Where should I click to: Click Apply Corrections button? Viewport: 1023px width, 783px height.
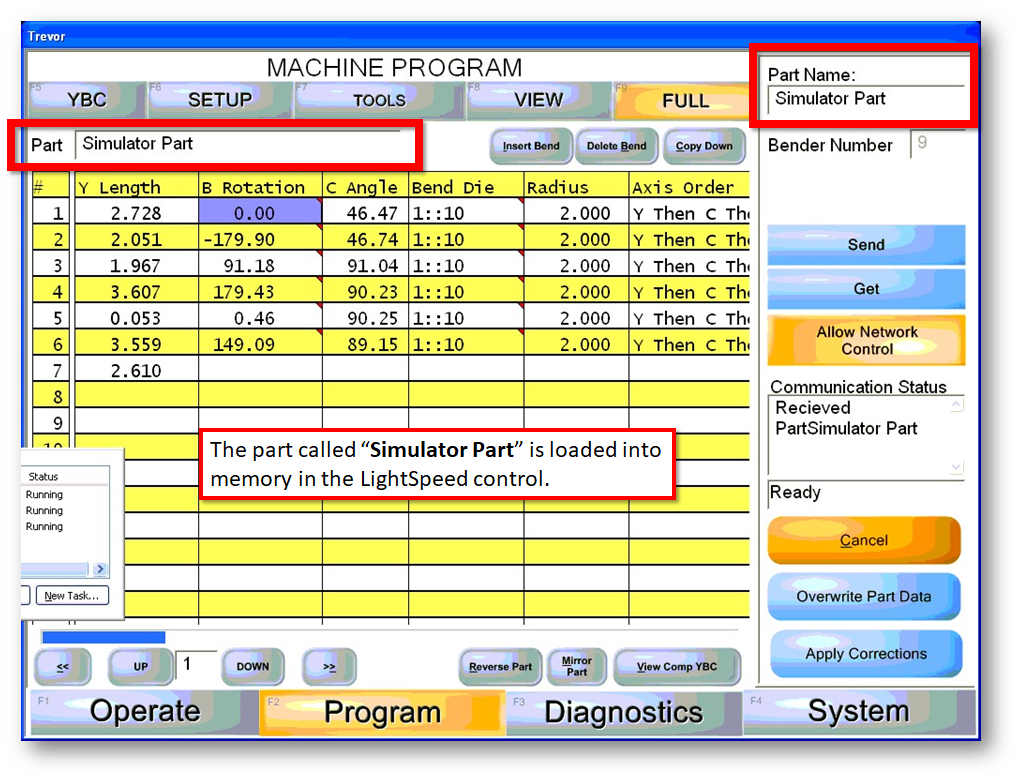point(866,654)
